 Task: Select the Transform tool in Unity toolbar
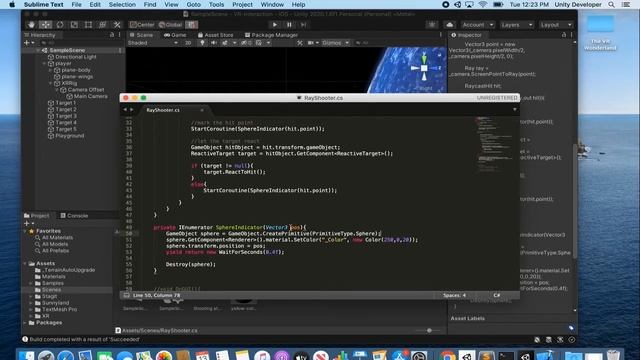point(102,24)
